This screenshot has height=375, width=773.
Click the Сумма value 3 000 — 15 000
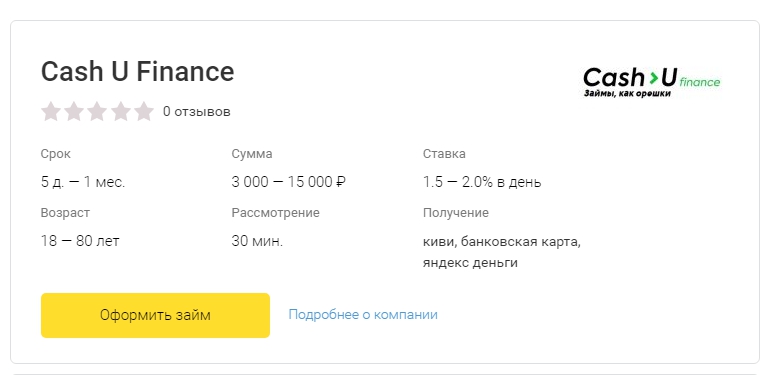coord(283,182)
